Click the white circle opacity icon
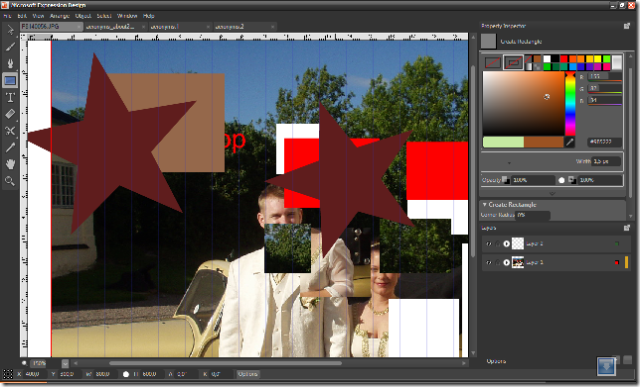This screenshot has width=640, height=387. 562,180
